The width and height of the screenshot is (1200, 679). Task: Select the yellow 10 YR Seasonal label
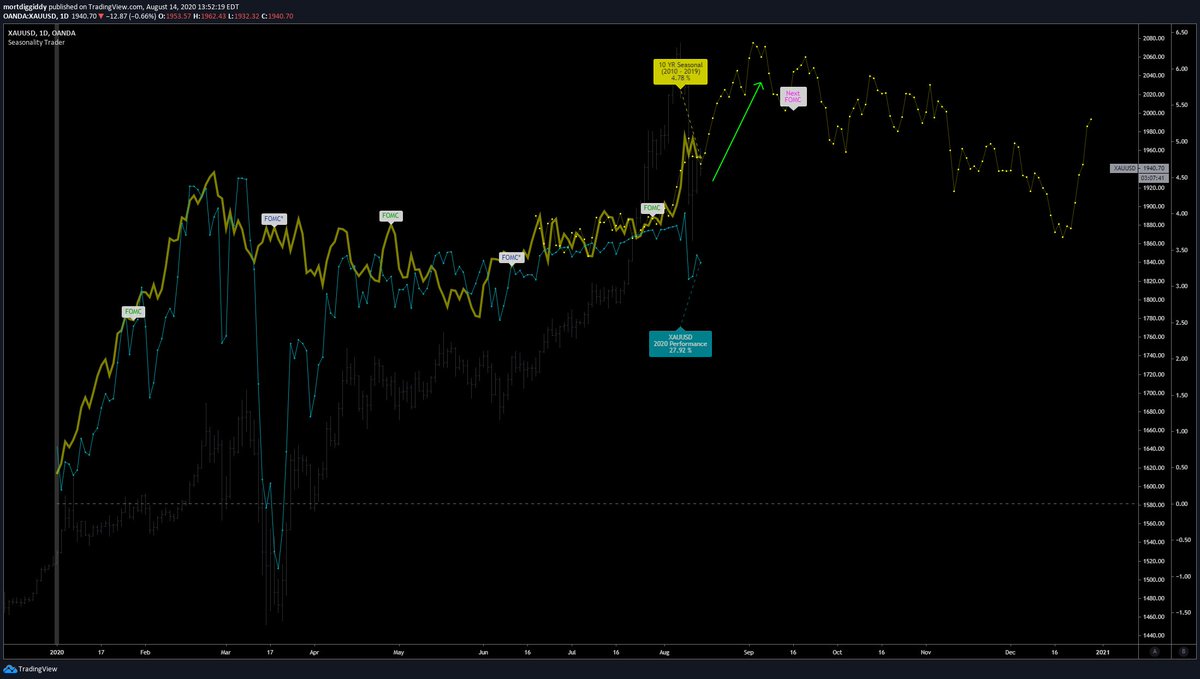pyautogui.click(x=681, y=70)
